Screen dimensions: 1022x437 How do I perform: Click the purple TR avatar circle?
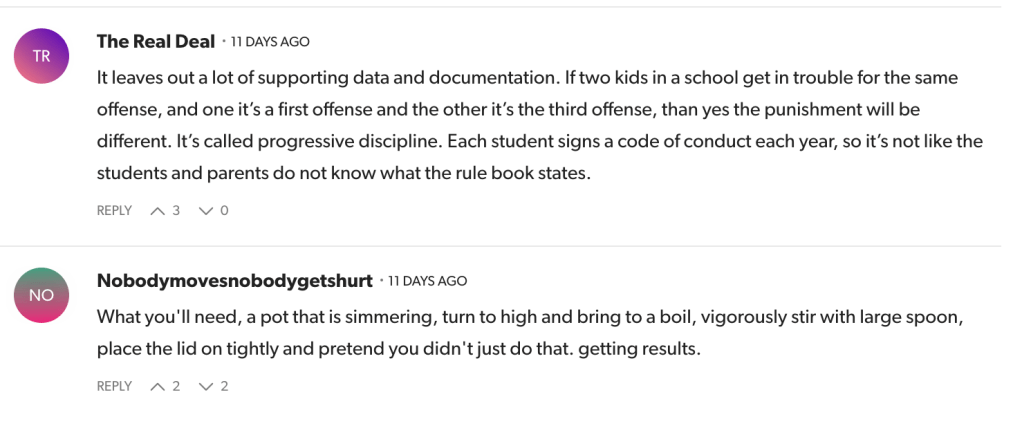pos(41,56)
